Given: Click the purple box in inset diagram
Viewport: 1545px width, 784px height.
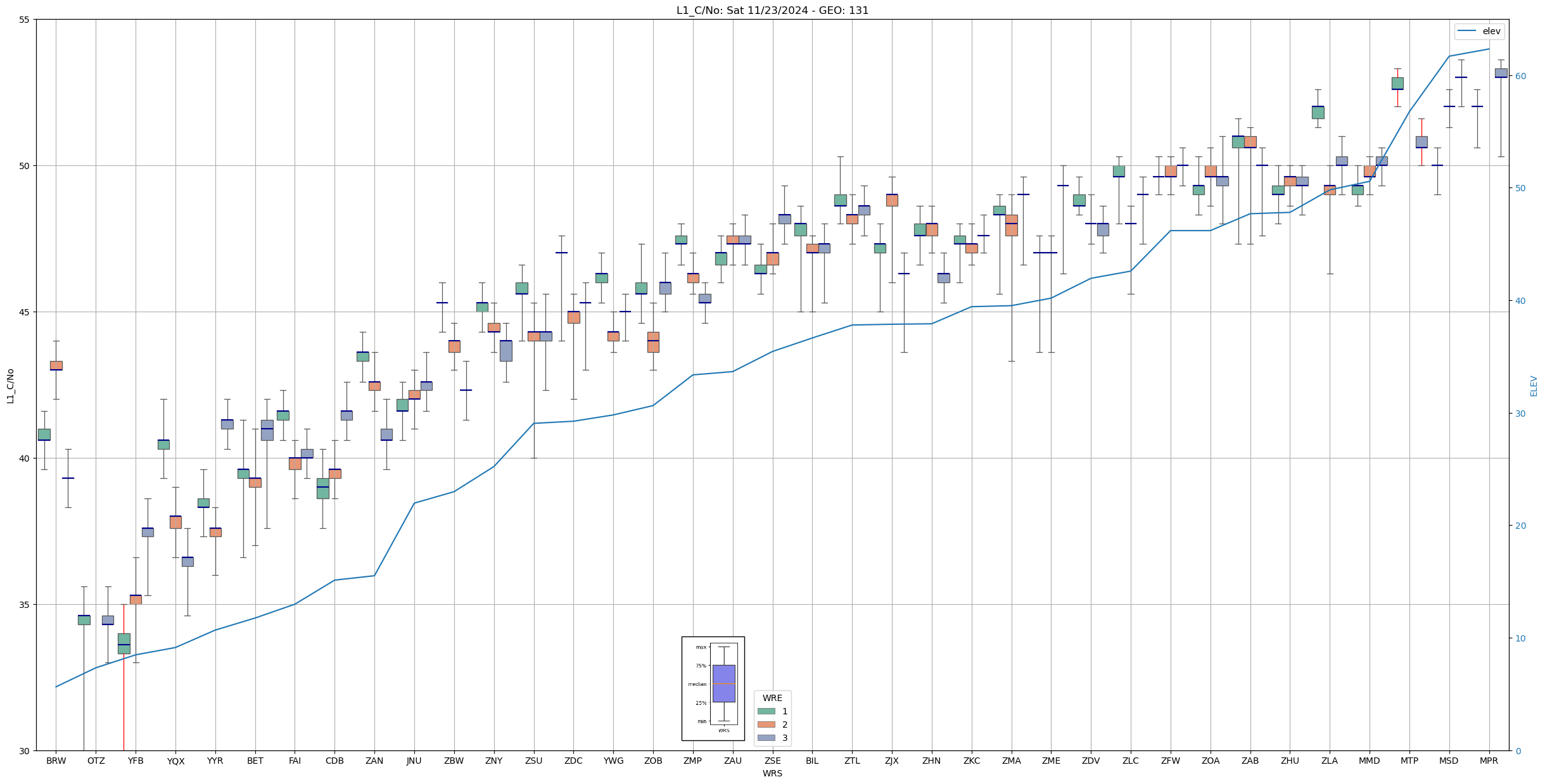Looking at the screenshot, I should pos(723,683).
